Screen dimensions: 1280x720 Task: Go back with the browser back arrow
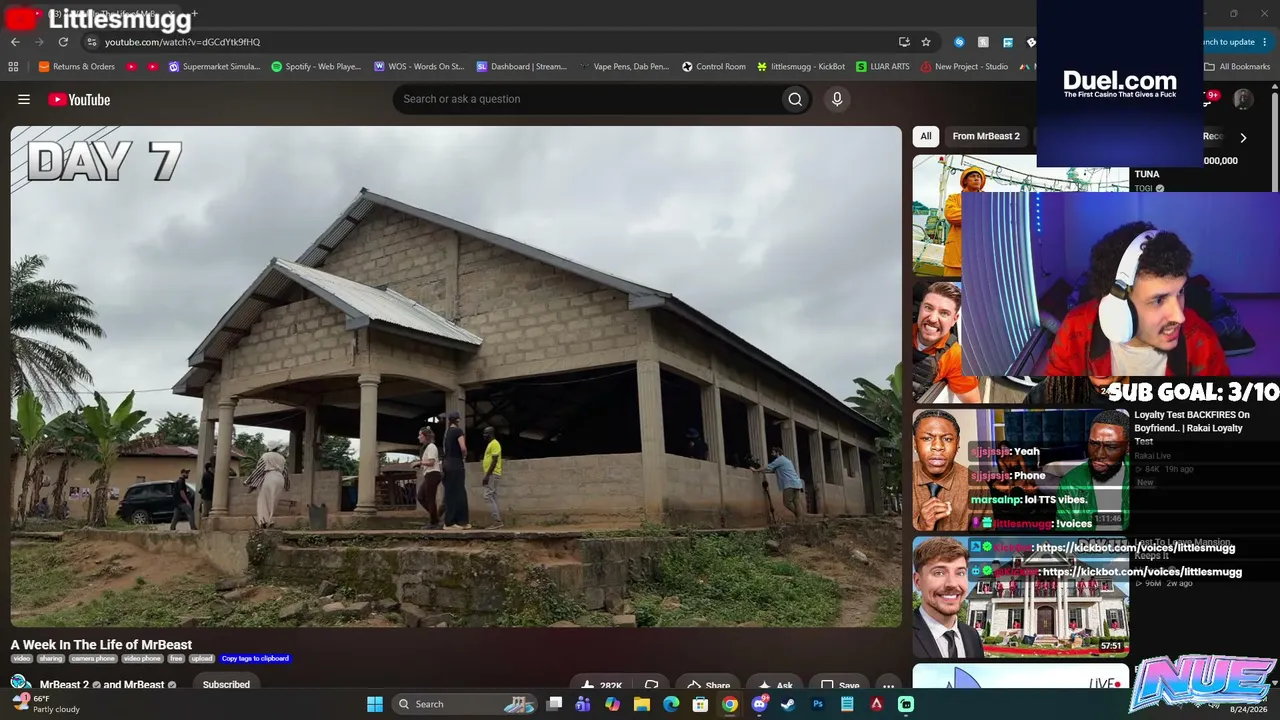(15, 42)
